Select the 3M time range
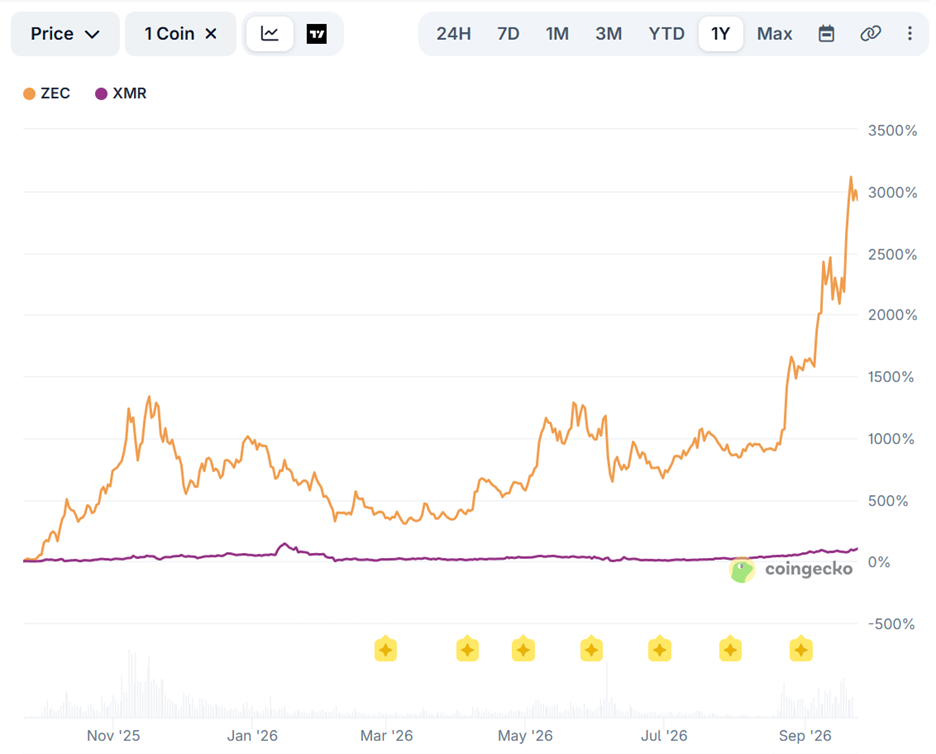Viewport: 936px width, 754px height. click(608, 34)
